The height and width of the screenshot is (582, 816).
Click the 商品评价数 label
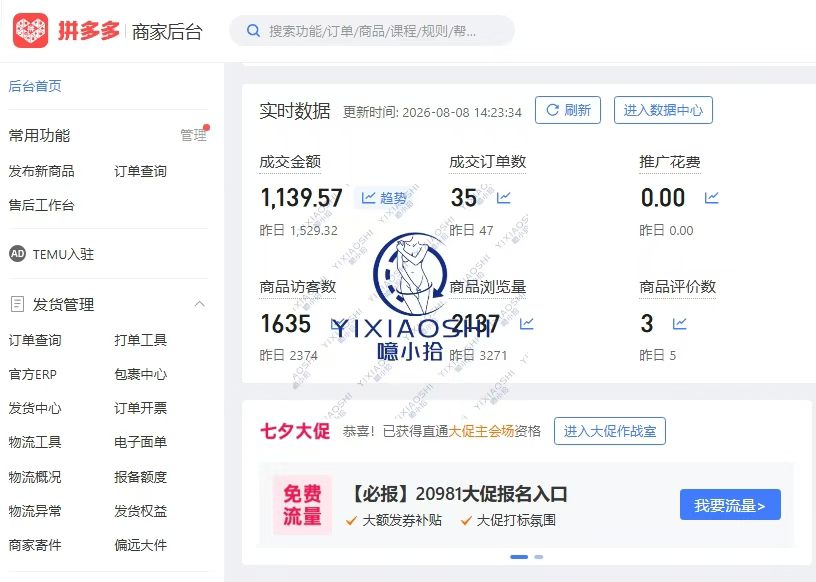click(678, 287)
